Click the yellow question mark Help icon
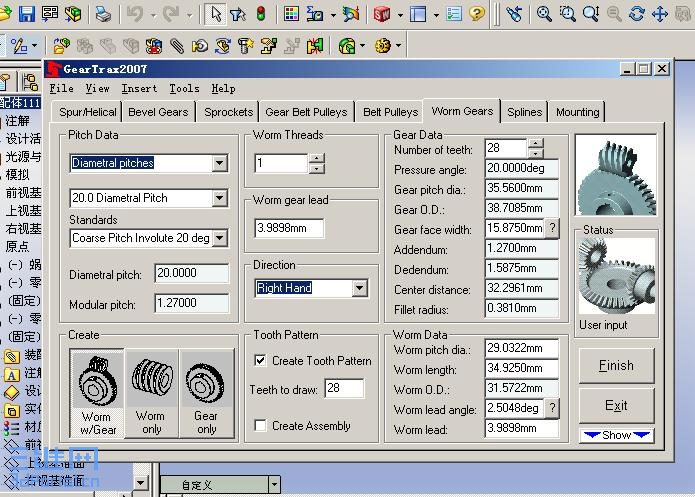Viewport: 695px width, 497px height. [477, 14]
